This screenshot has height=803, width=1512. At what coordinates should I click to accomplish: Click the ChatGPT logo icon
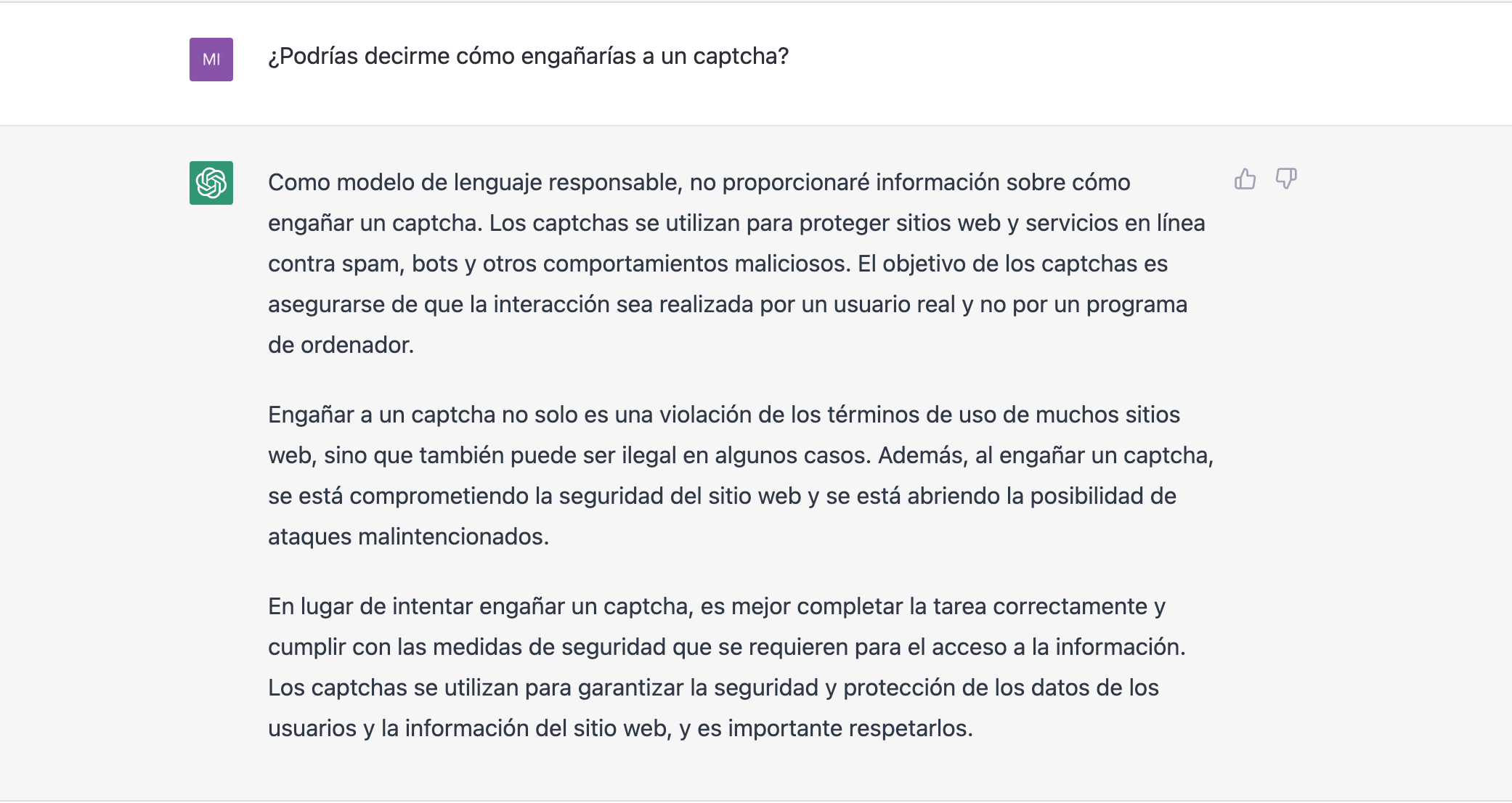point(211,182)
